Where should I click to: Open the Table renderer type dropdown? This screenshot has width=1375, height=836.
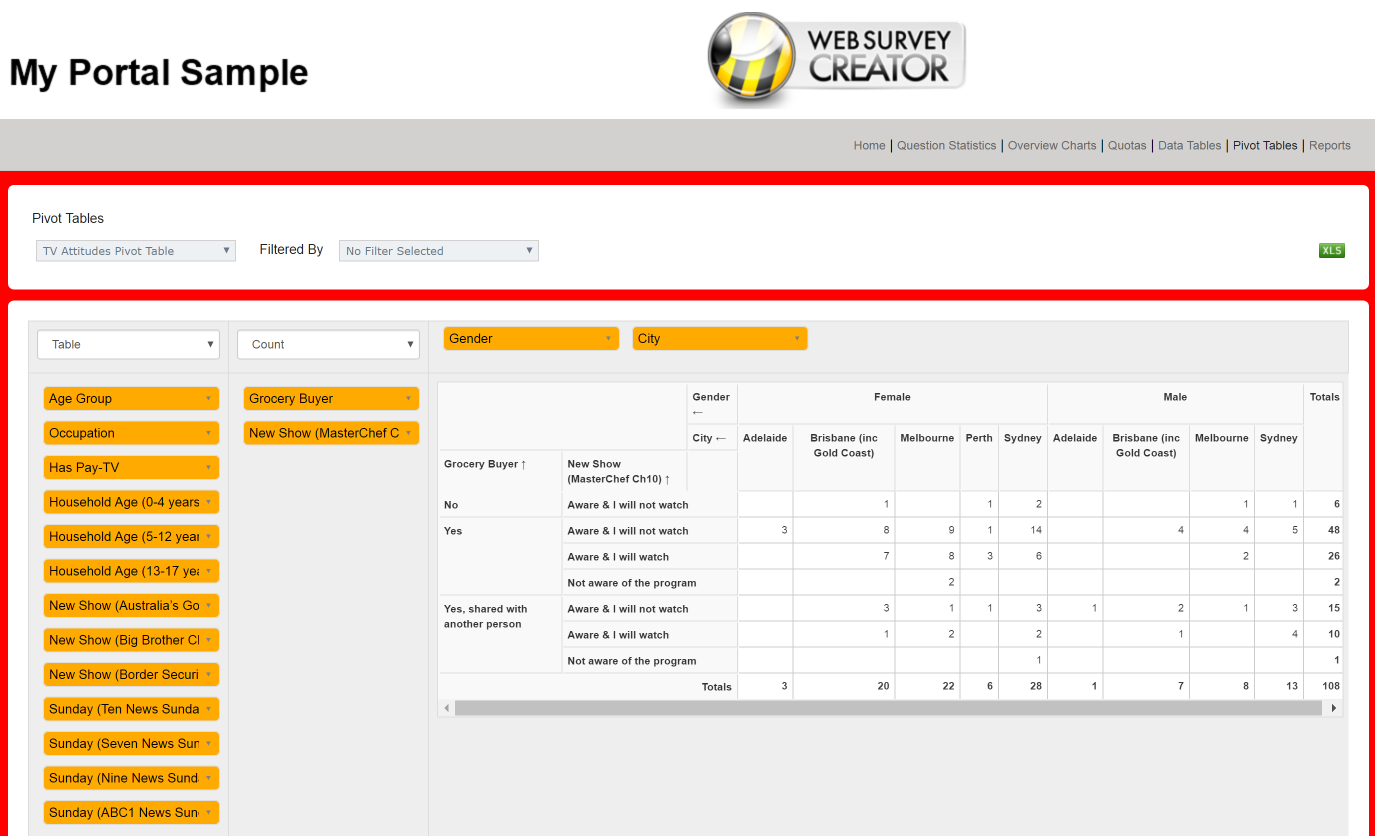coord(128,345)
